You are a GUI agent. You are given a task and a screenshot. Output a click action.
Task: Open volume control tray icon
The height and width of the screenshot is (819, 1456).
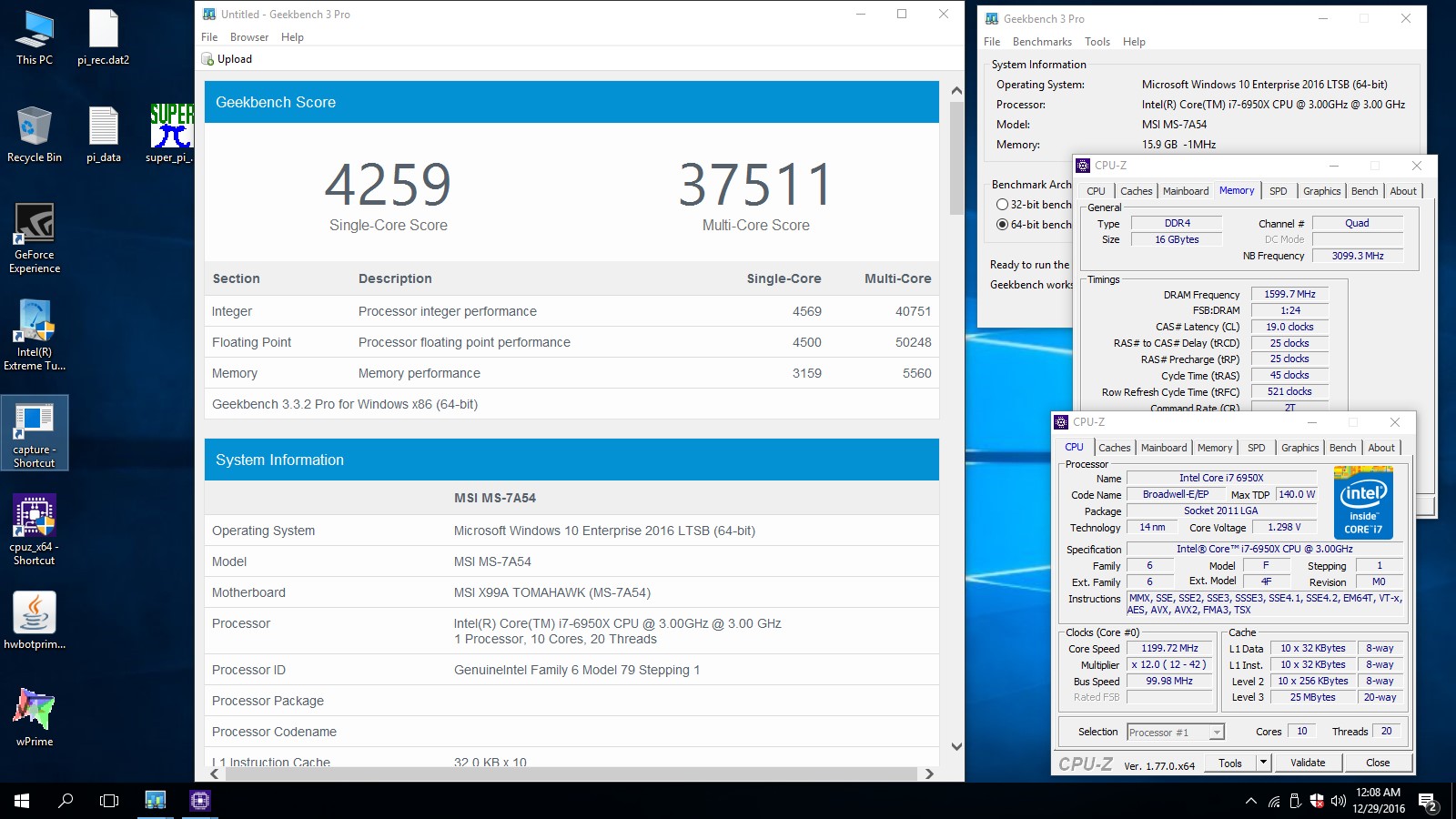click(1339, 802)
